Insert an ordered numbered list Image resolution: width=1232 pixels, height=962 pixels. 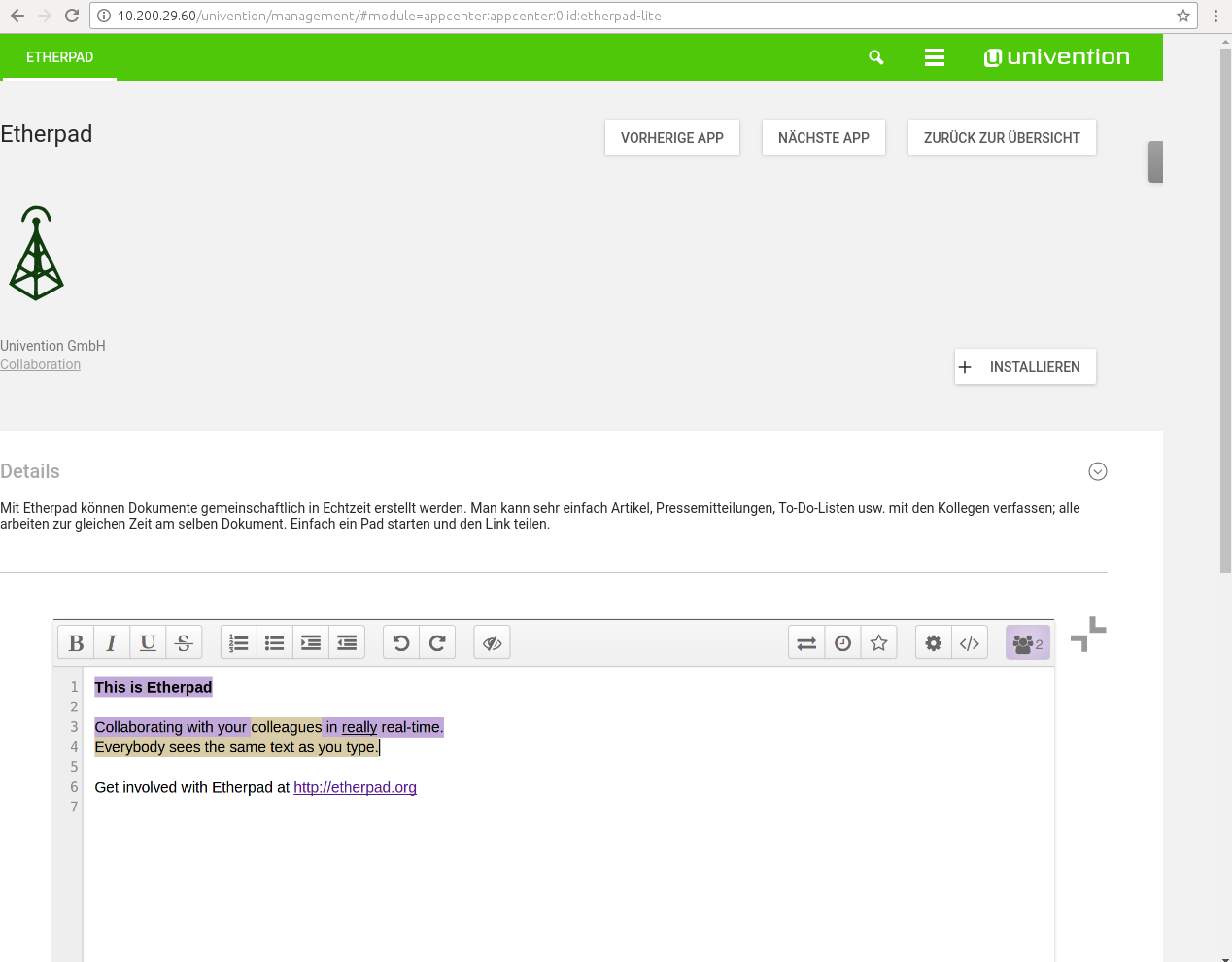(x=239, y=643)
